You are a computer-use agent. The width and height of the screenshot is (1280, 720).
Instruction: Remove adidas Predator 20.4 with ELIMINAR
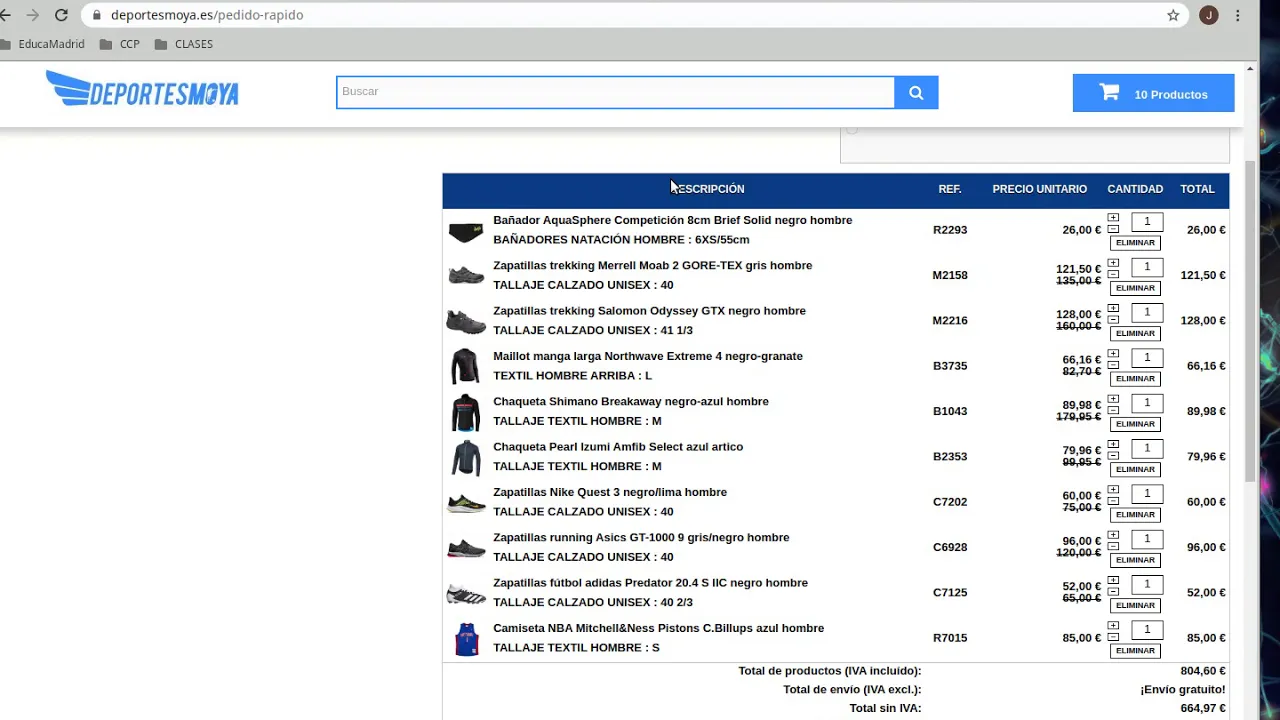point(1135,605)
